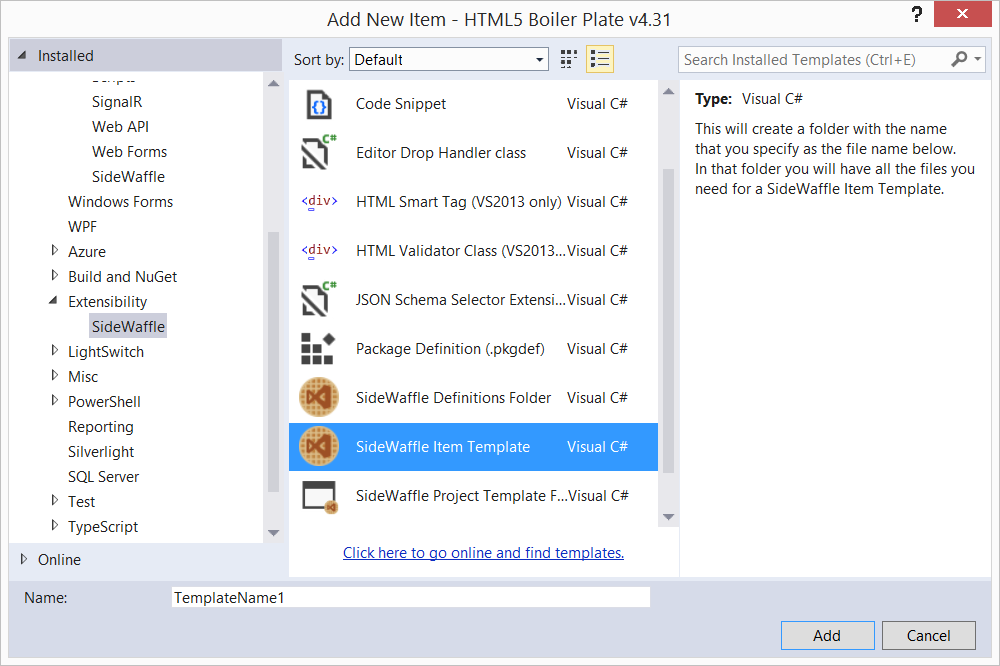The width and height of the screenshot is (1000, 666).
Task: Expand the Misc node
Action: point(55,376)
